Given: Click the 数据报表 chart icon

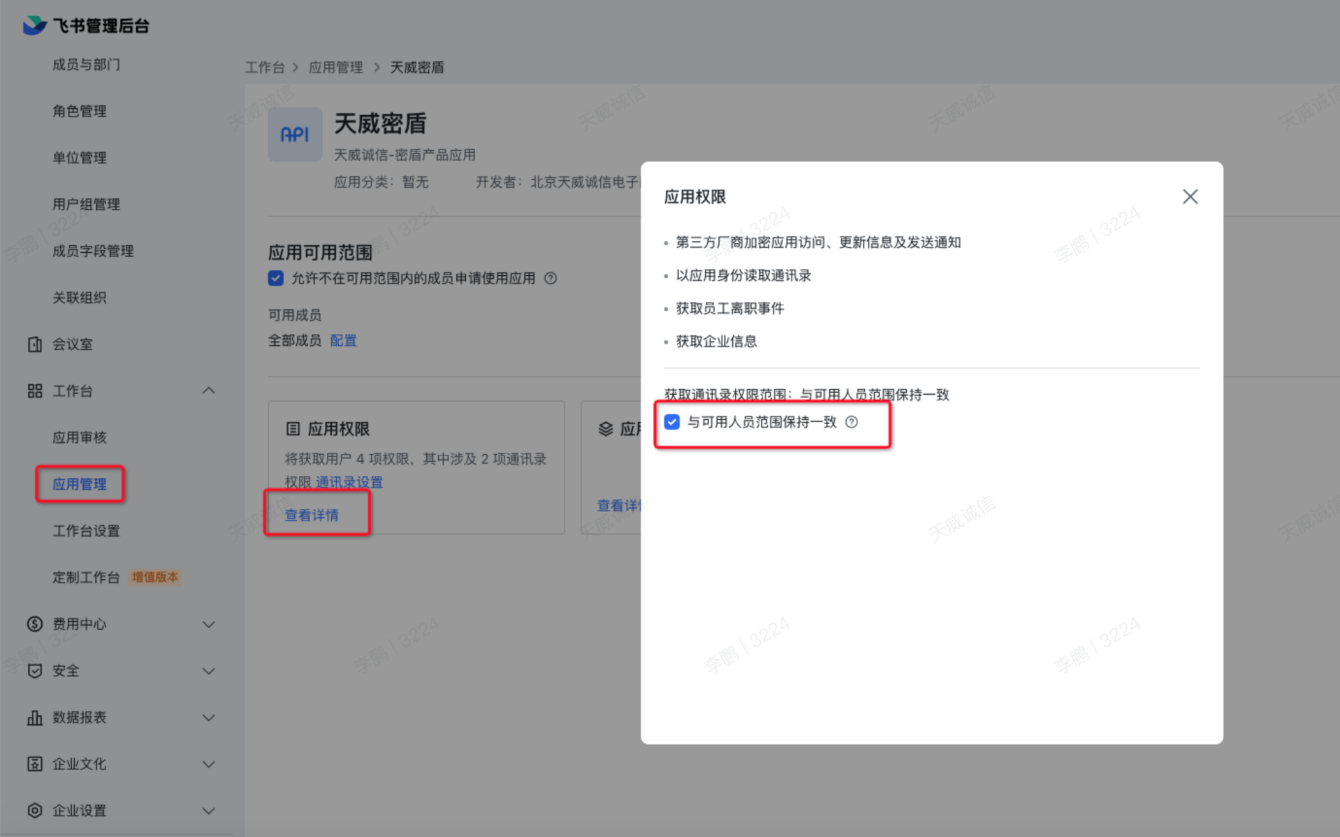Looking at the screenshot, I should 35,717.
